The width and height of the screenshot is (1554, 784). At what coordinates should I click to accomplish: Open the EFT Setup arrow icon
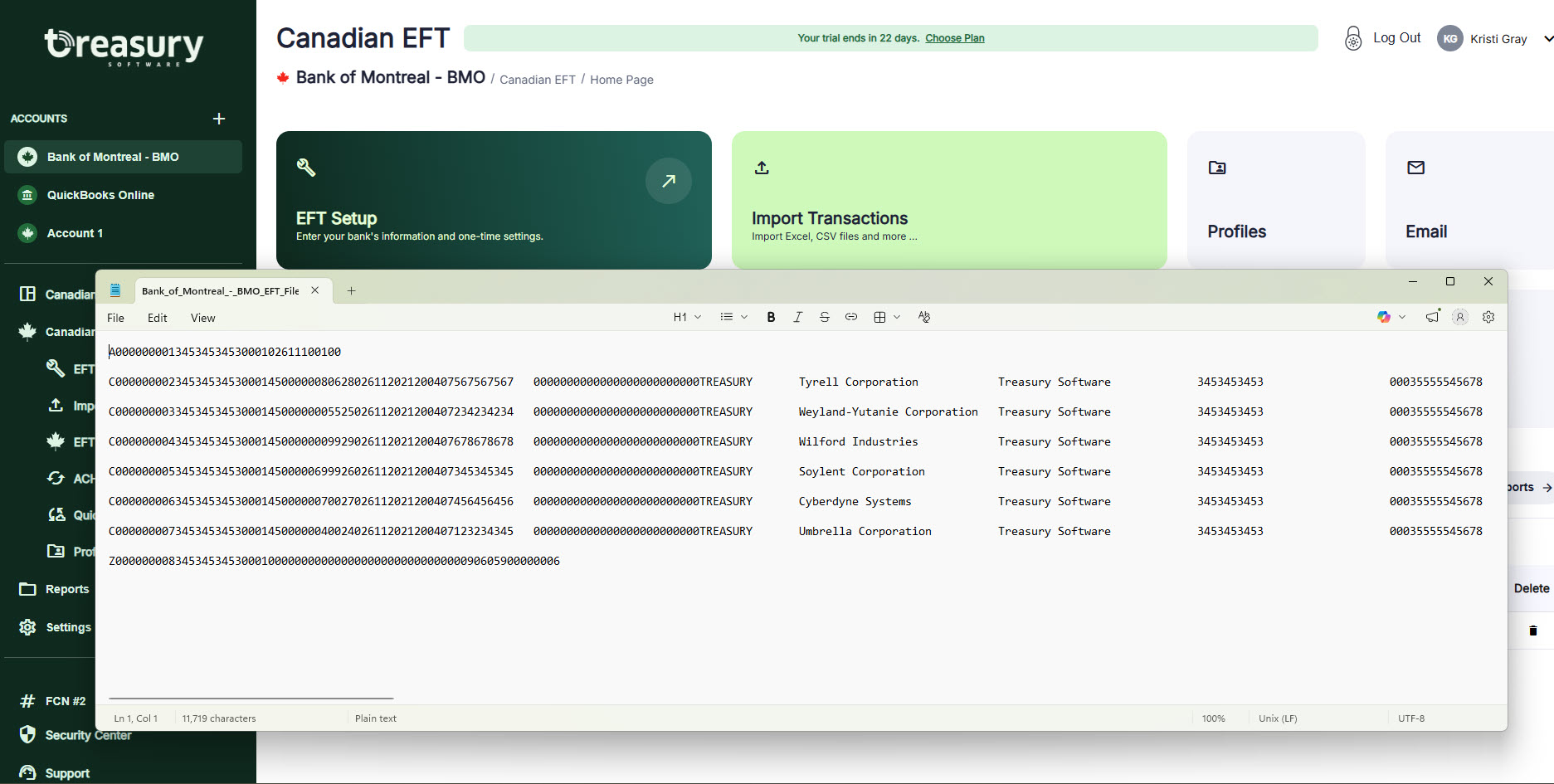coord(669,181)
